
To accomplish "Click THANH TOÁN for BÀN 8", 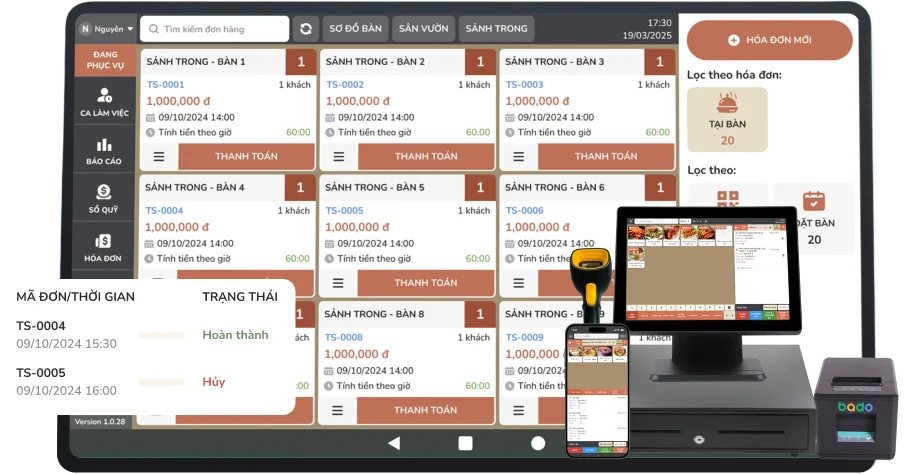I will pos(425,410).
